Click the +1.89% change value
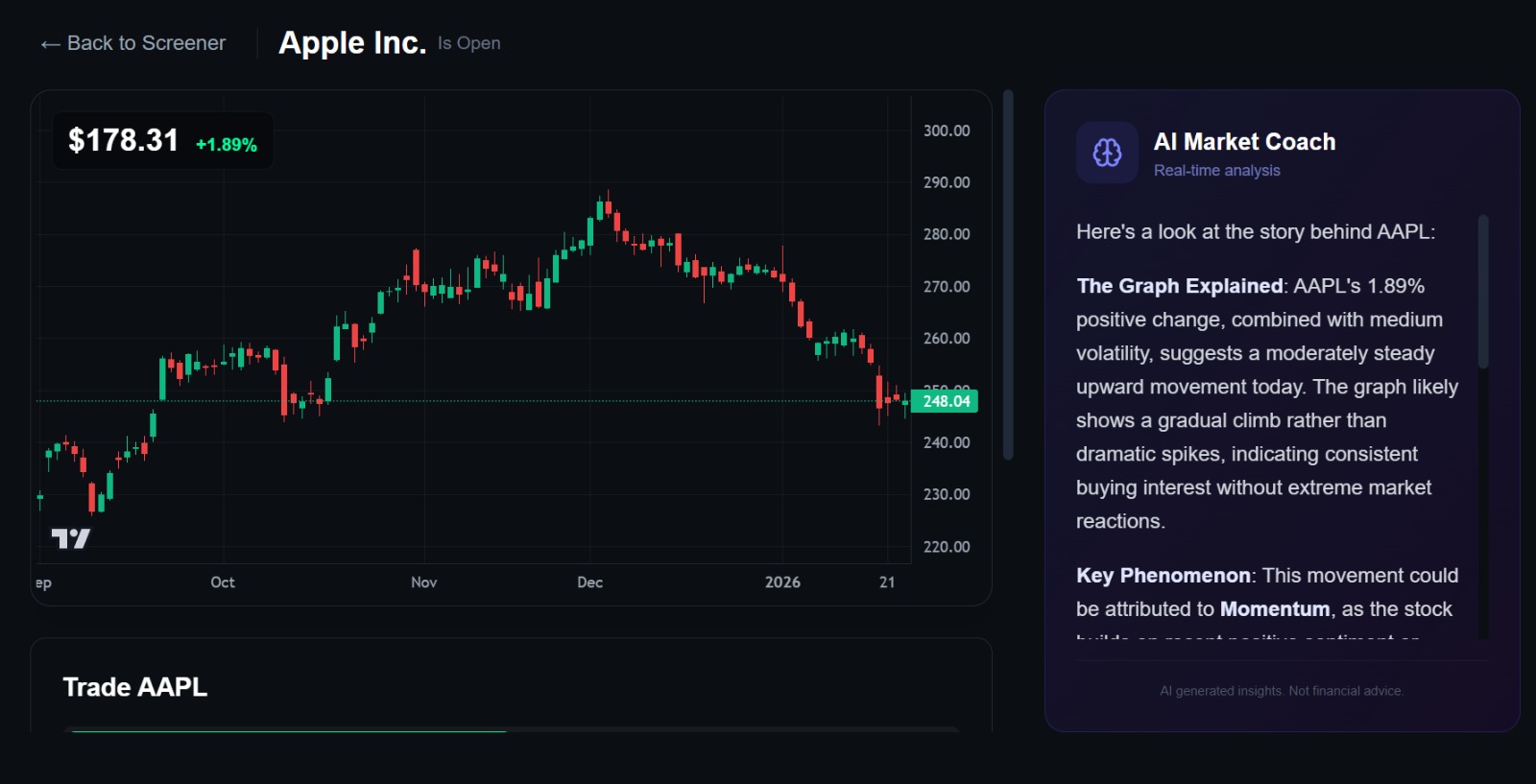 (227, 145)
